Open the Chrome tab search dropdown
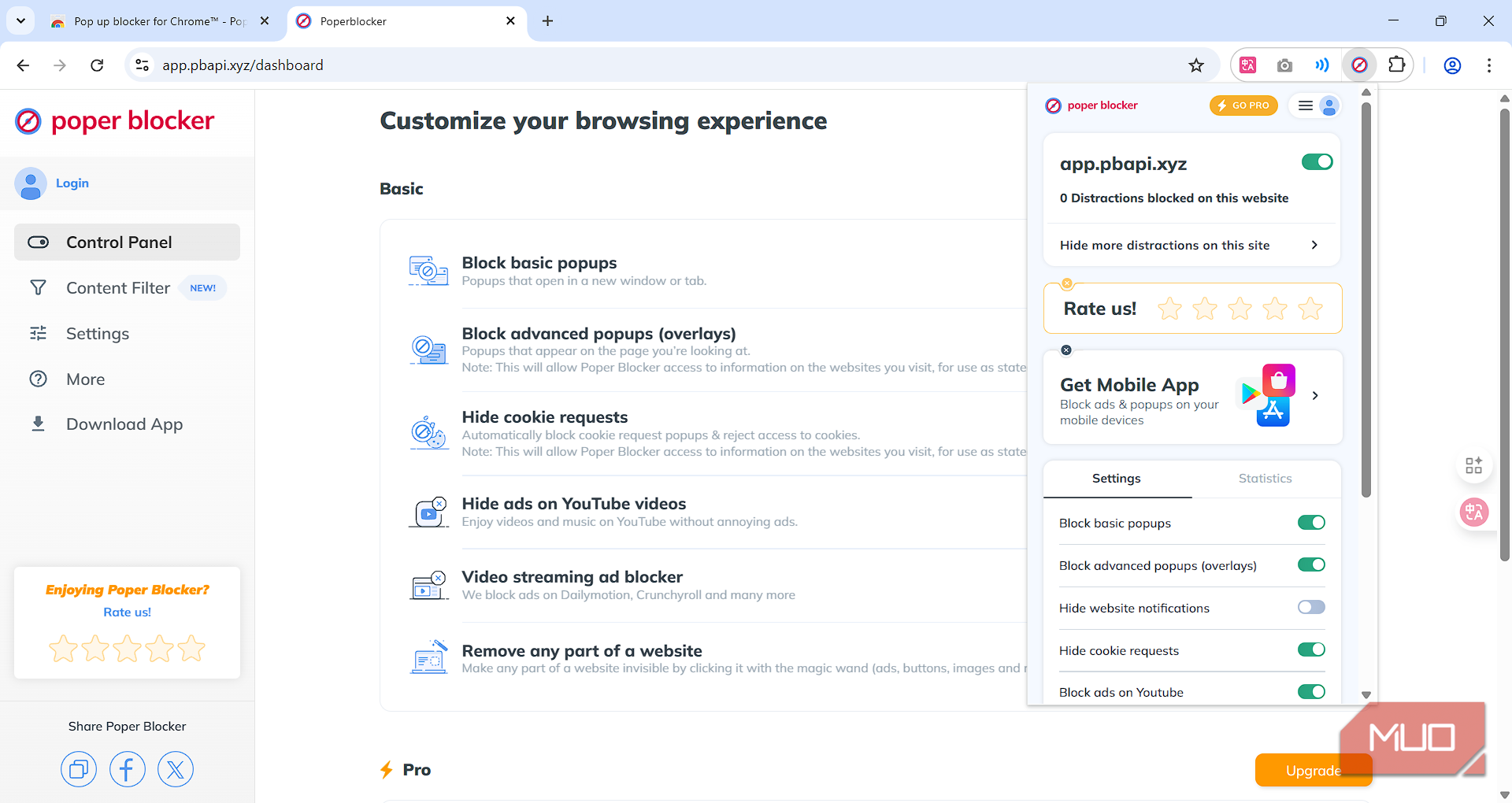This screenshot has width=1512, height=803. coord(20,21)
